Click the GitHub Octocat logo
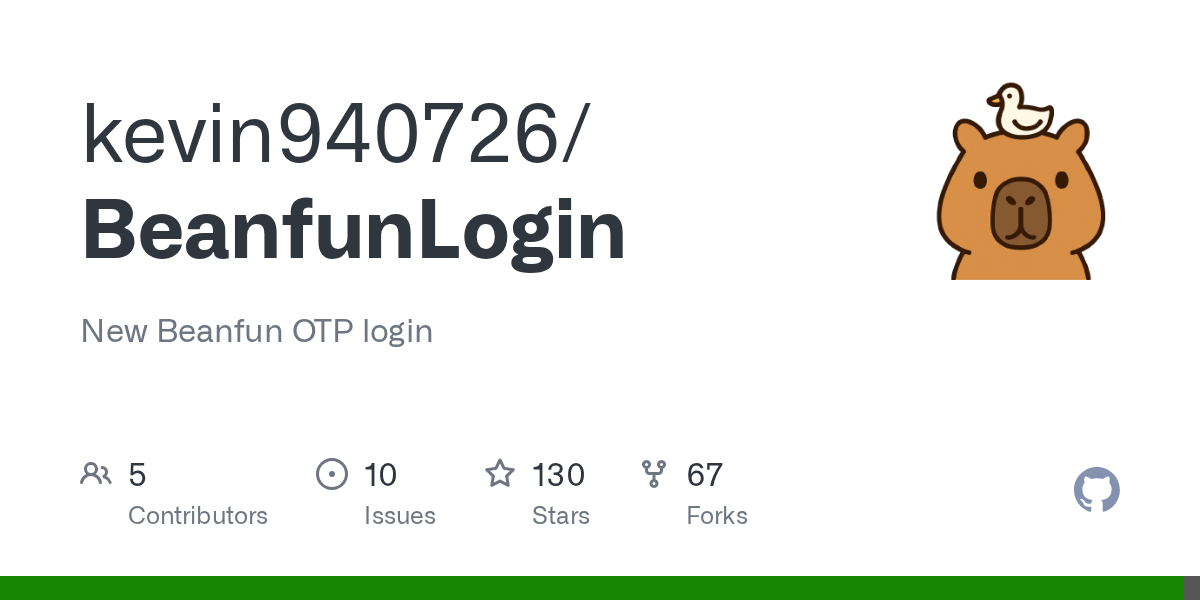The height and width of the screenshot is (600, 1200). (1096, 490)
